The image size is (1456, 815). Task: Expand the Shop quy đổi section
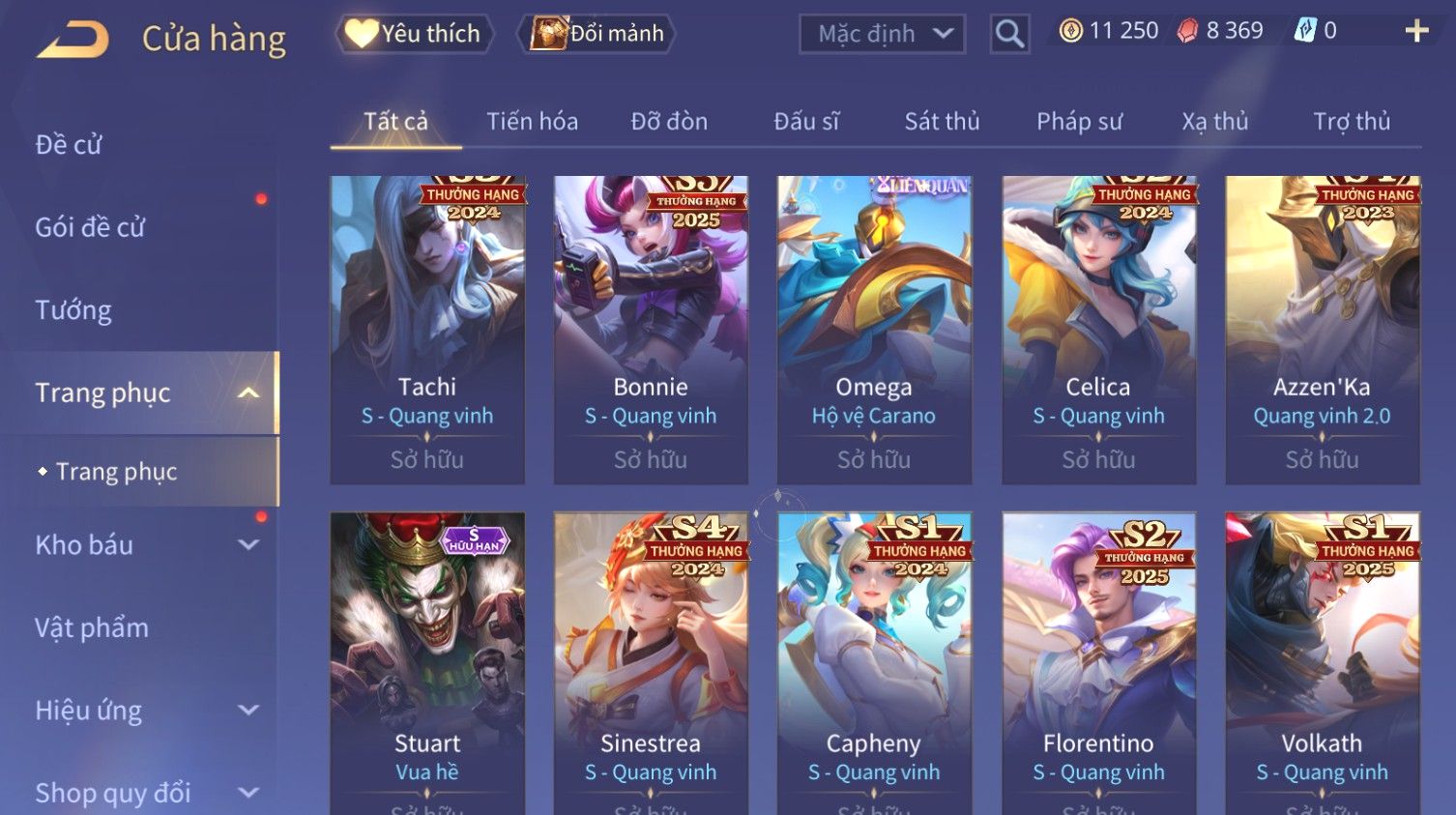coord(248,793)
